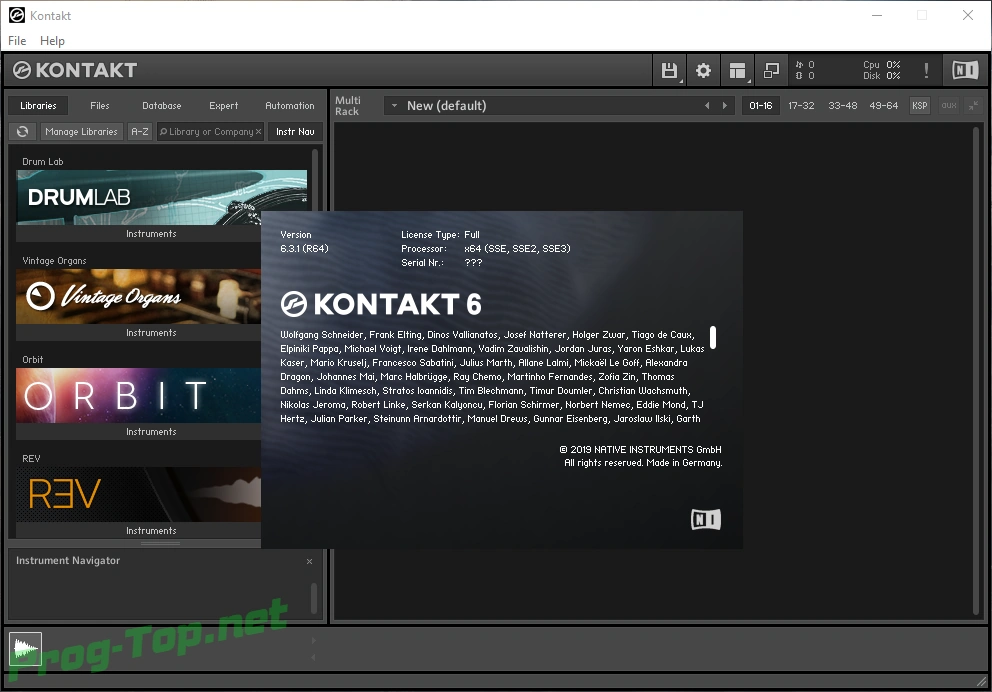Open the multi rack preset dropdown arrow
The image size is (992, 692).
point(394,106)
